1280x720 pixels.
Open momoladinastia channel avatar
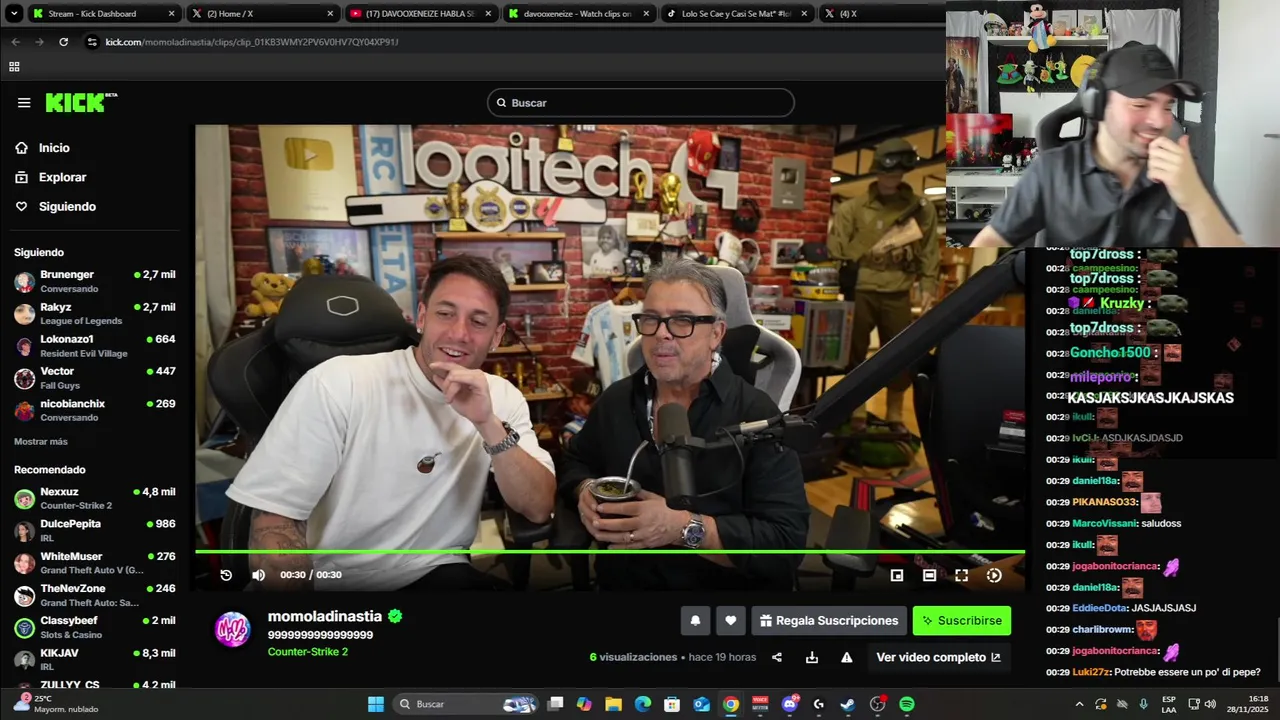coord(233,629)
